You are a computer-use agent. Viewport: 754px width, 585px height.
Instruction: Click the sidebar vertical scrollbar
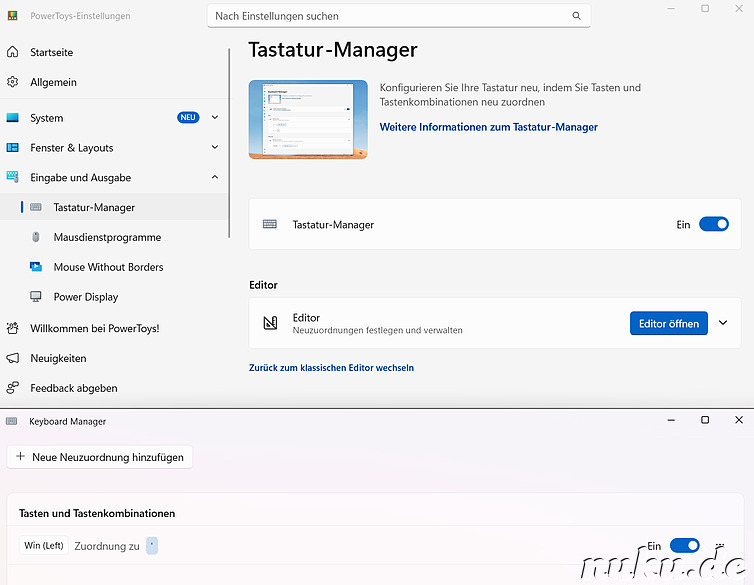coord(229,143)
